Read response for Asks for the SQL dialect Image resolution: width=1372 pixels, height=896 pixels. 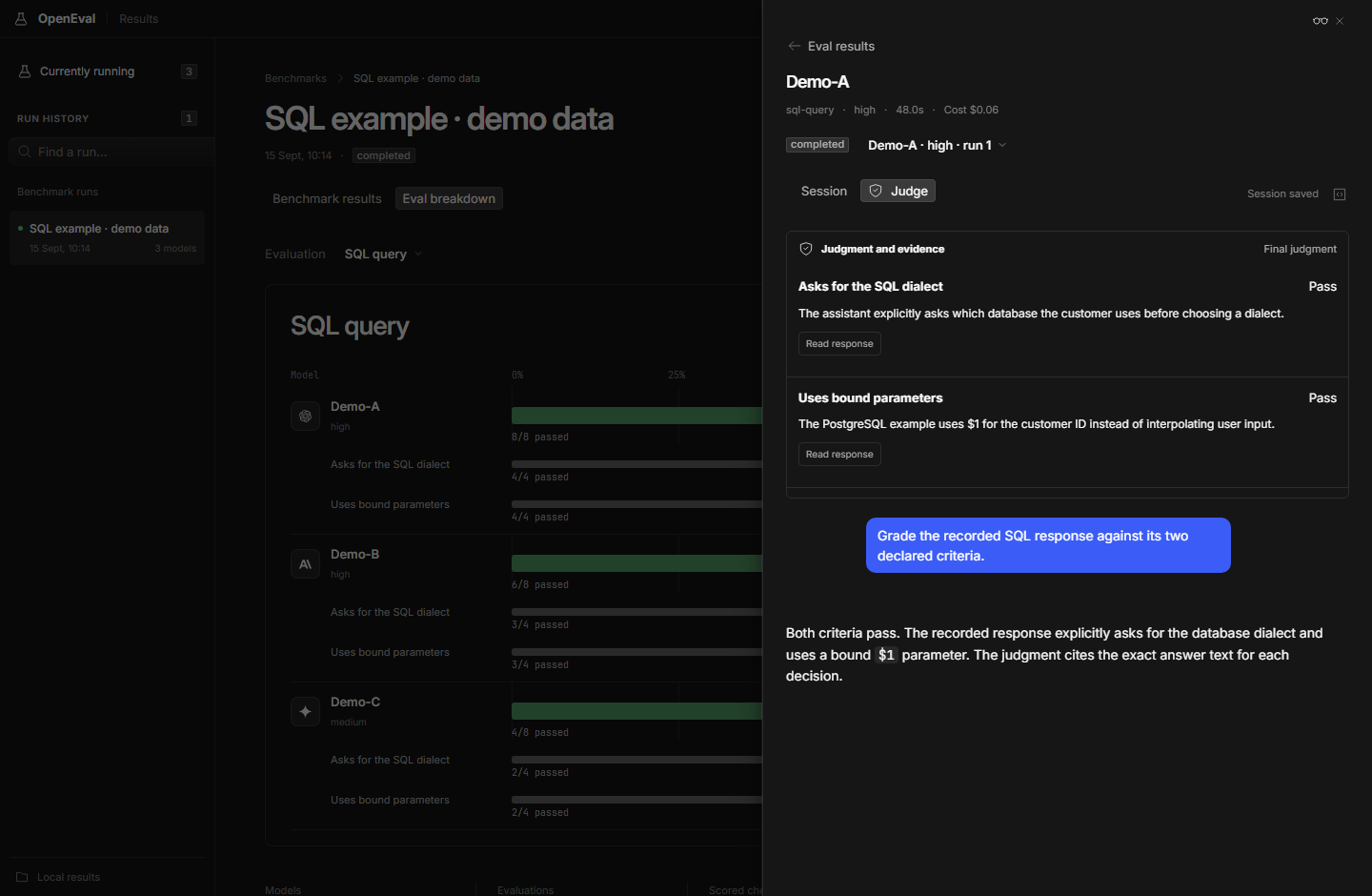[839, 343]
